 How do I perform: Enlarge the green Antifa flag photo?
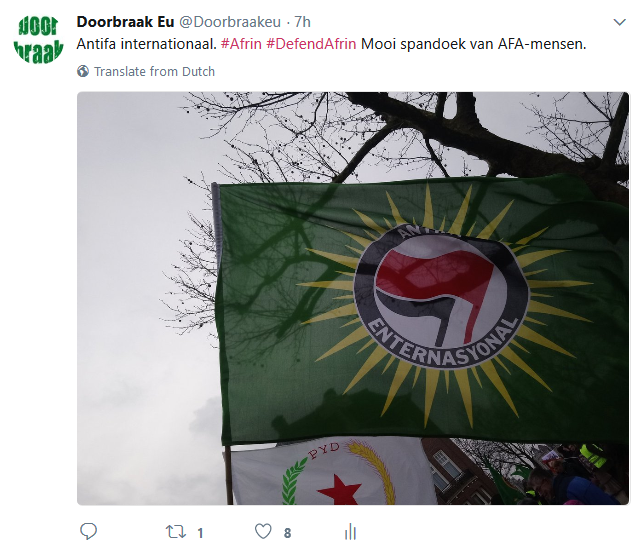coord(353,299)
